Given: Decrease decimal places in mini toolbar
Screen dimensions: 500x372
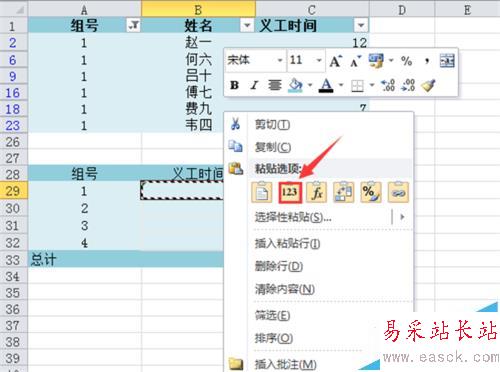Looking at the screenshot, I should point(408,85).
